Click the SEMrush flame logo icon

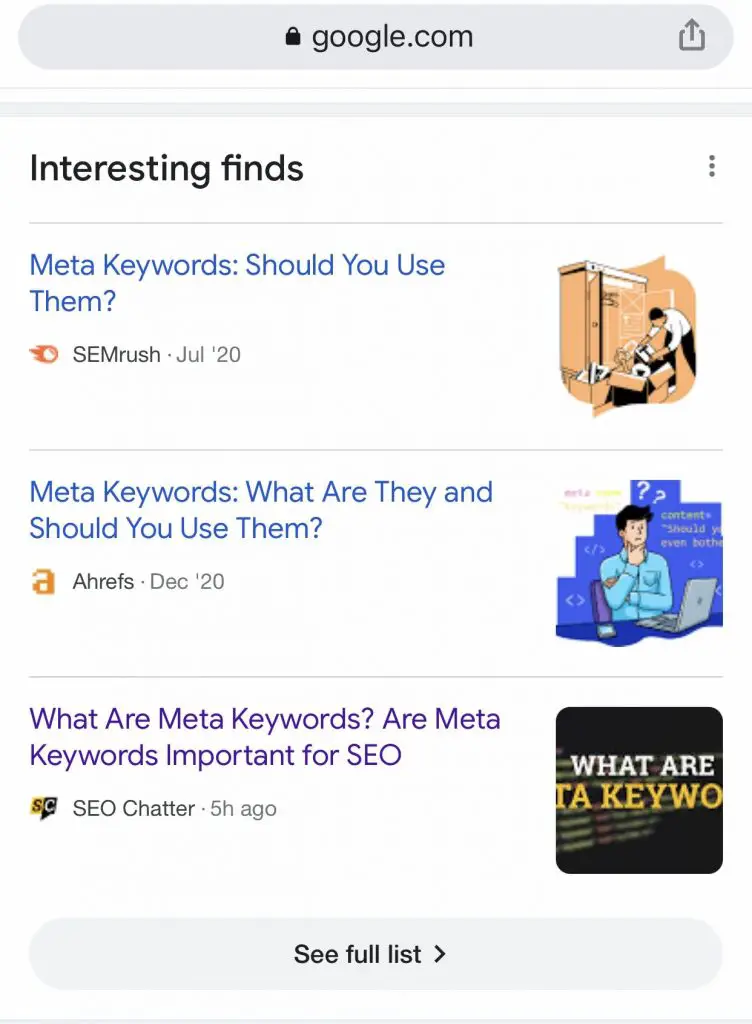(x=44, y=354)
